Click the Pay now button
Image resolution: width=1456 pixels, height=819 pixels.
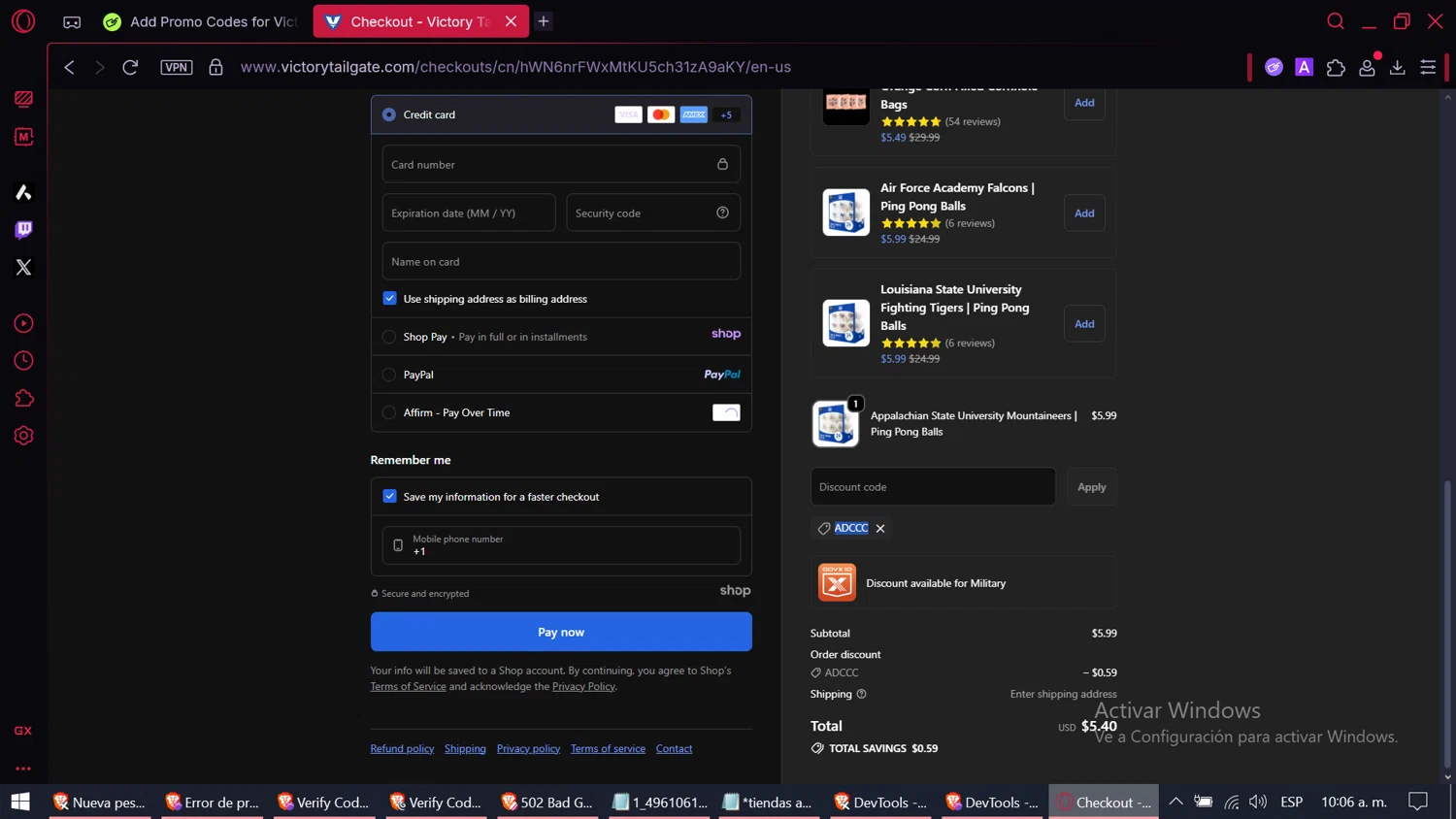click(x=561, y=632)
